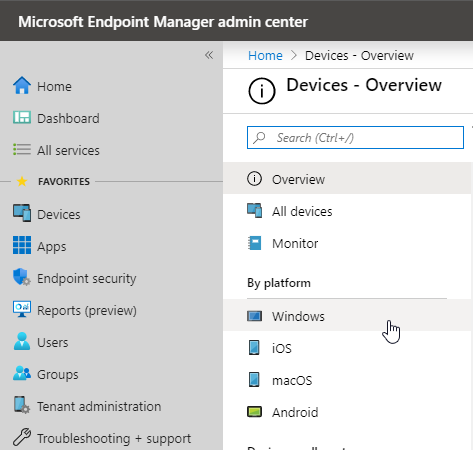The width and height of the screenshot is (473, 450).
Task: Focus the Search (Ctrl+/) field
Action: (355, 137)
